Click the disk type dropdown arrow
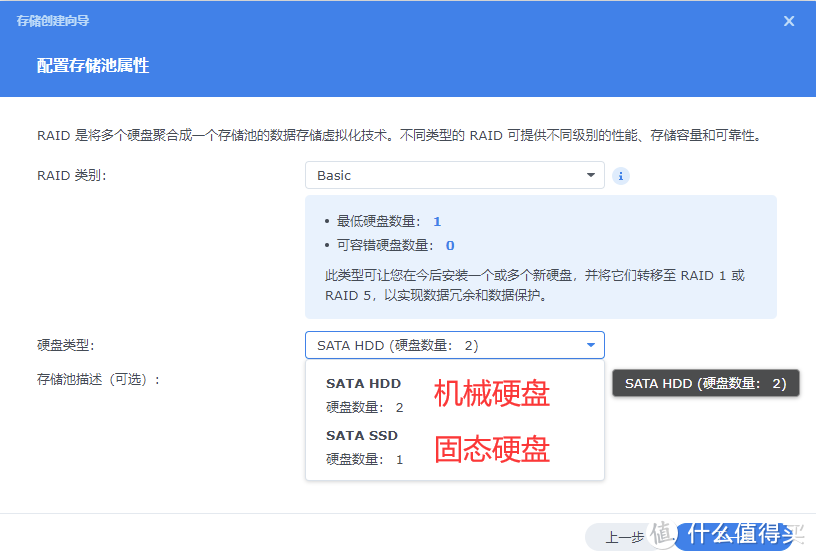The image size is (816, 560). click(x=590, y=346)
